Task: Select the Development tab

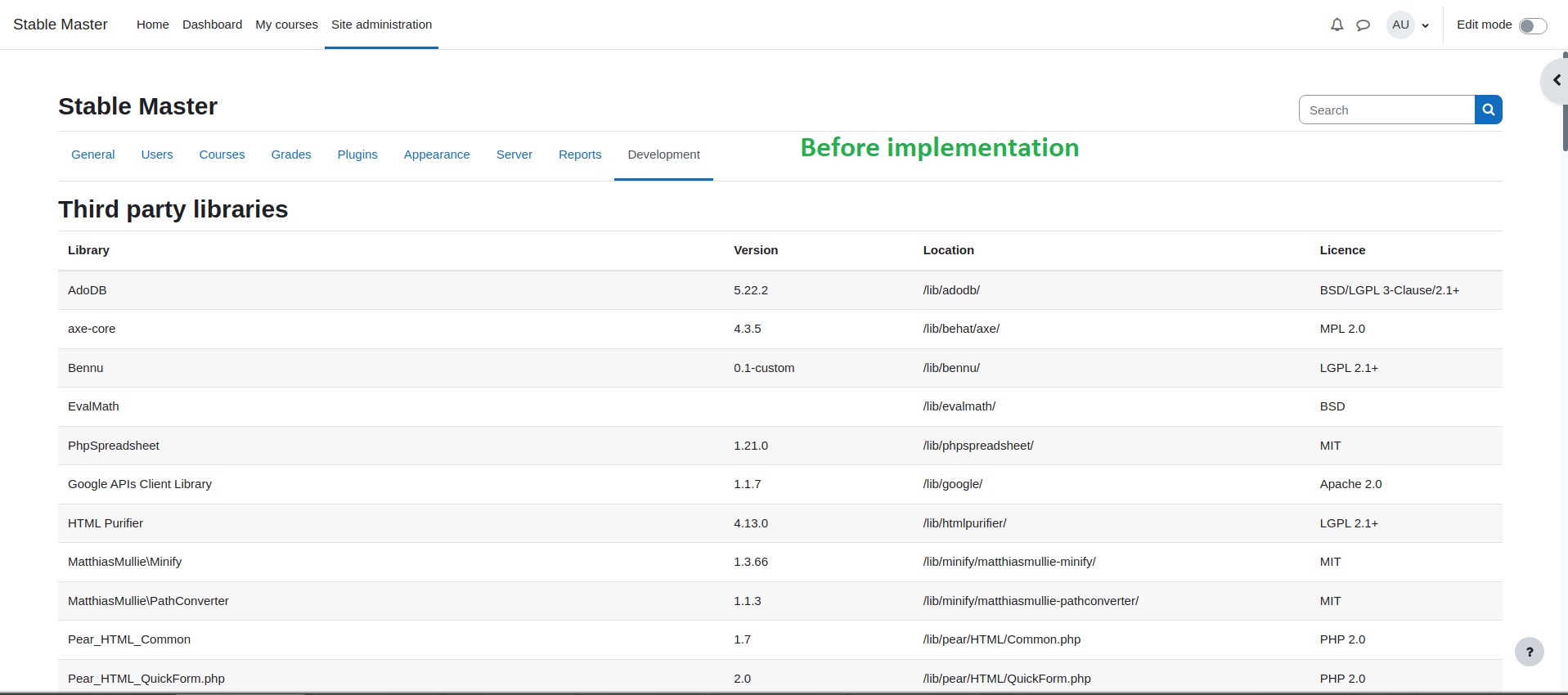Action: pos(663,155)
